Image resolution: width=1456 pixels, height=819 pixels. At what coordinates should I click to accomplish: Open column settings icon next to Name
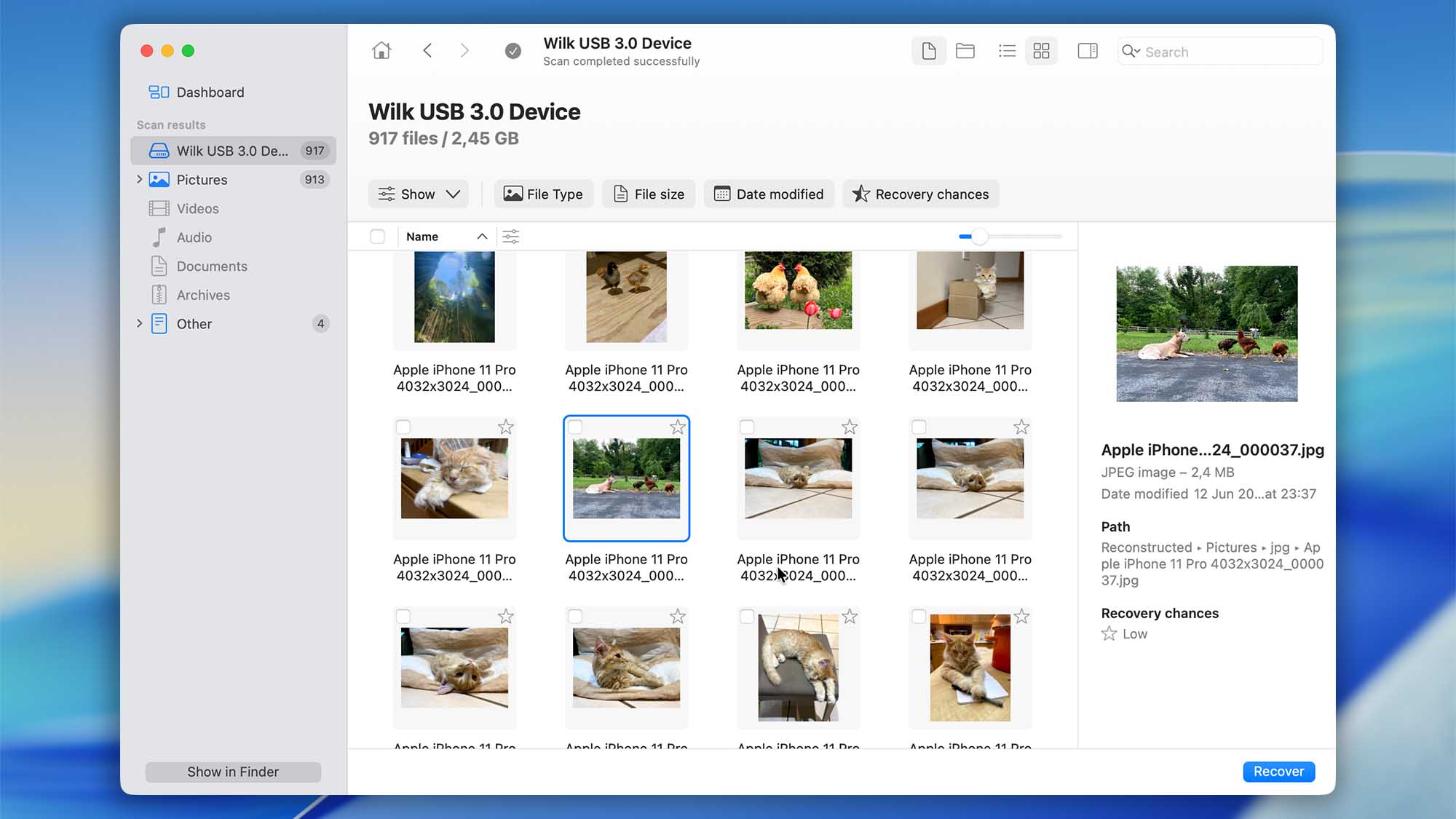(511, 237)
